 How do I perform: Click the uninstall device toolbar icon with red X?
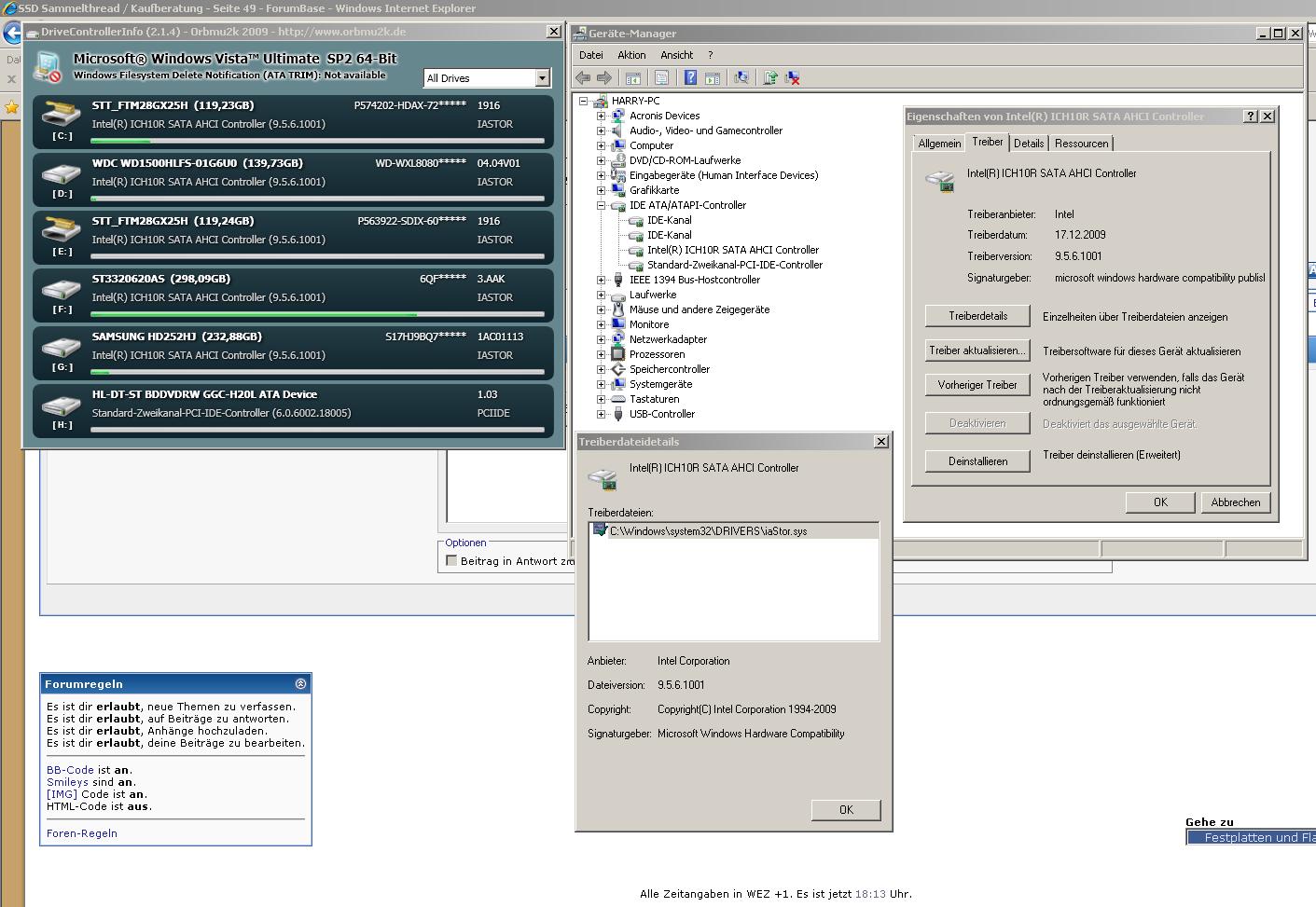coord(793,78)
